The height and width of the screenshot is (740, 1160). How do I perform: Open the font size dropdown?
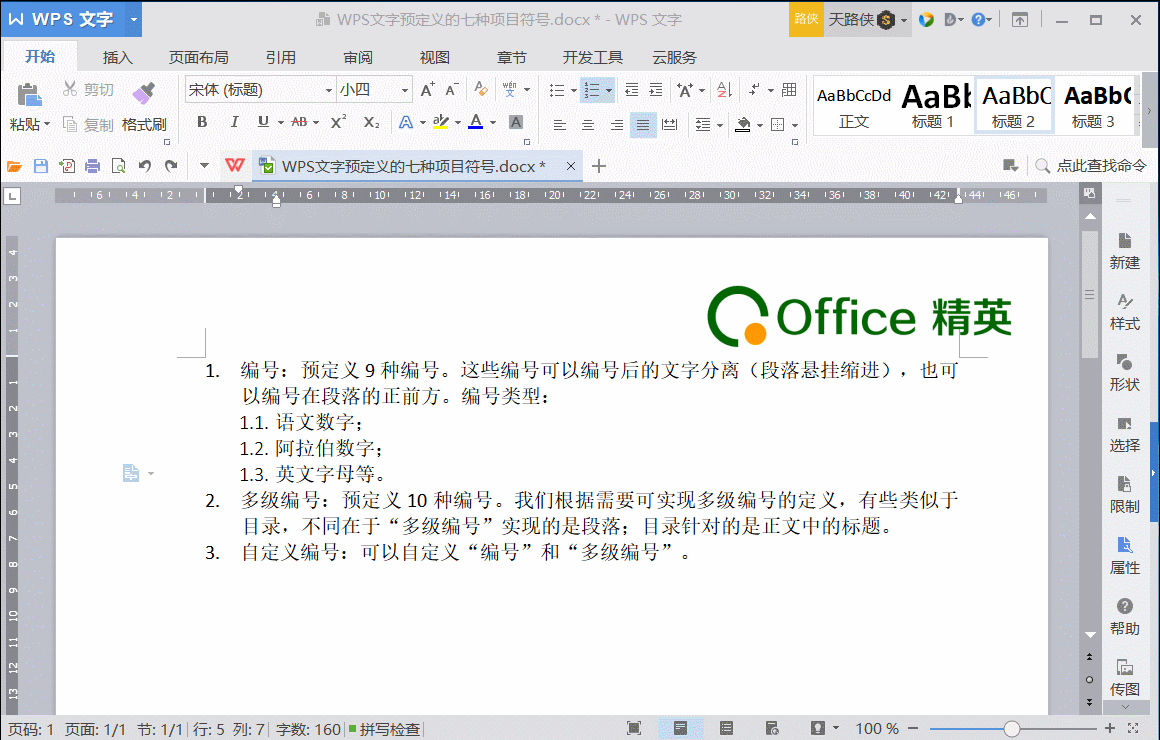pos(405,89)
